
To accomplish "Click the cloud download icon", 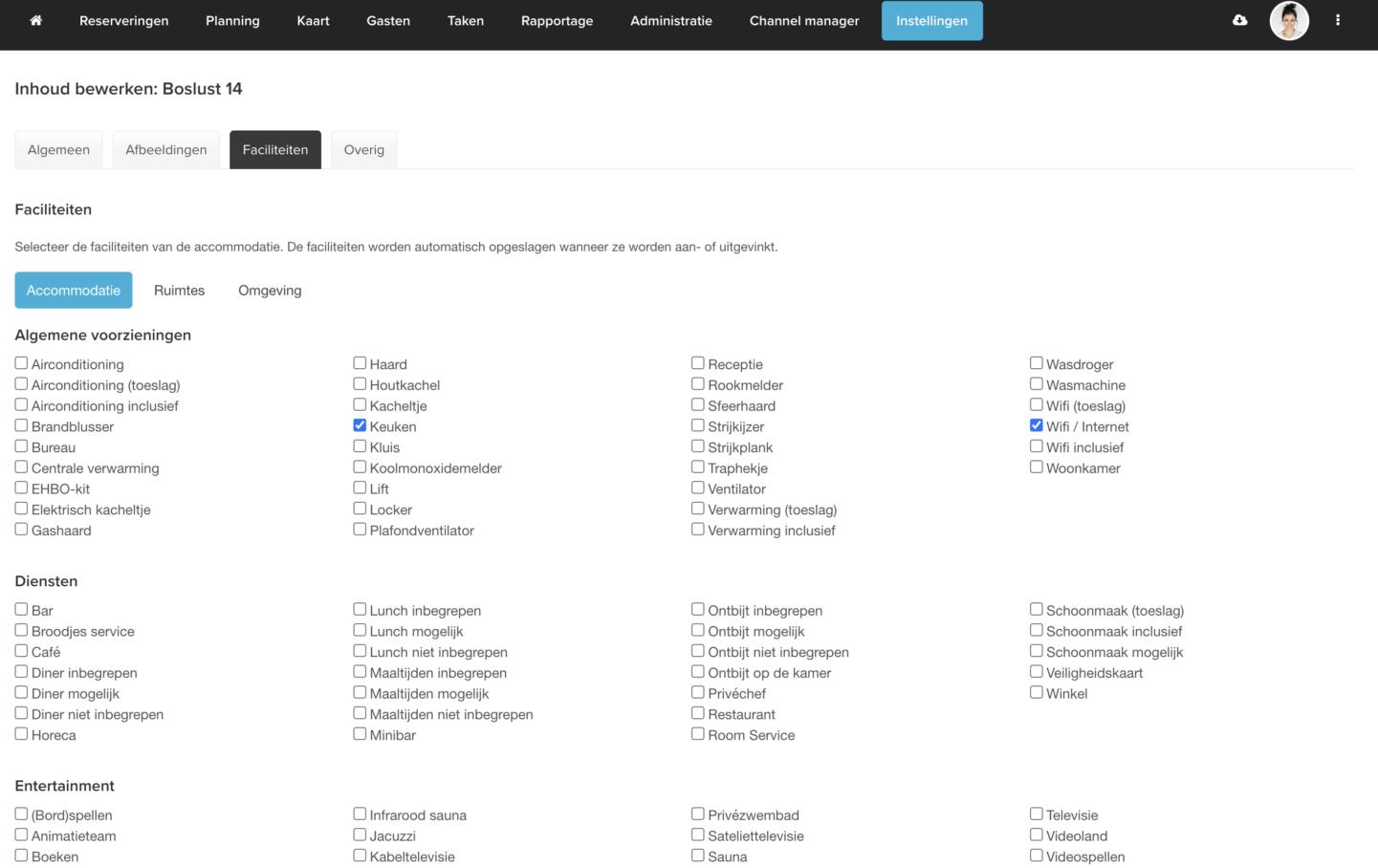I will (1239, 20).
